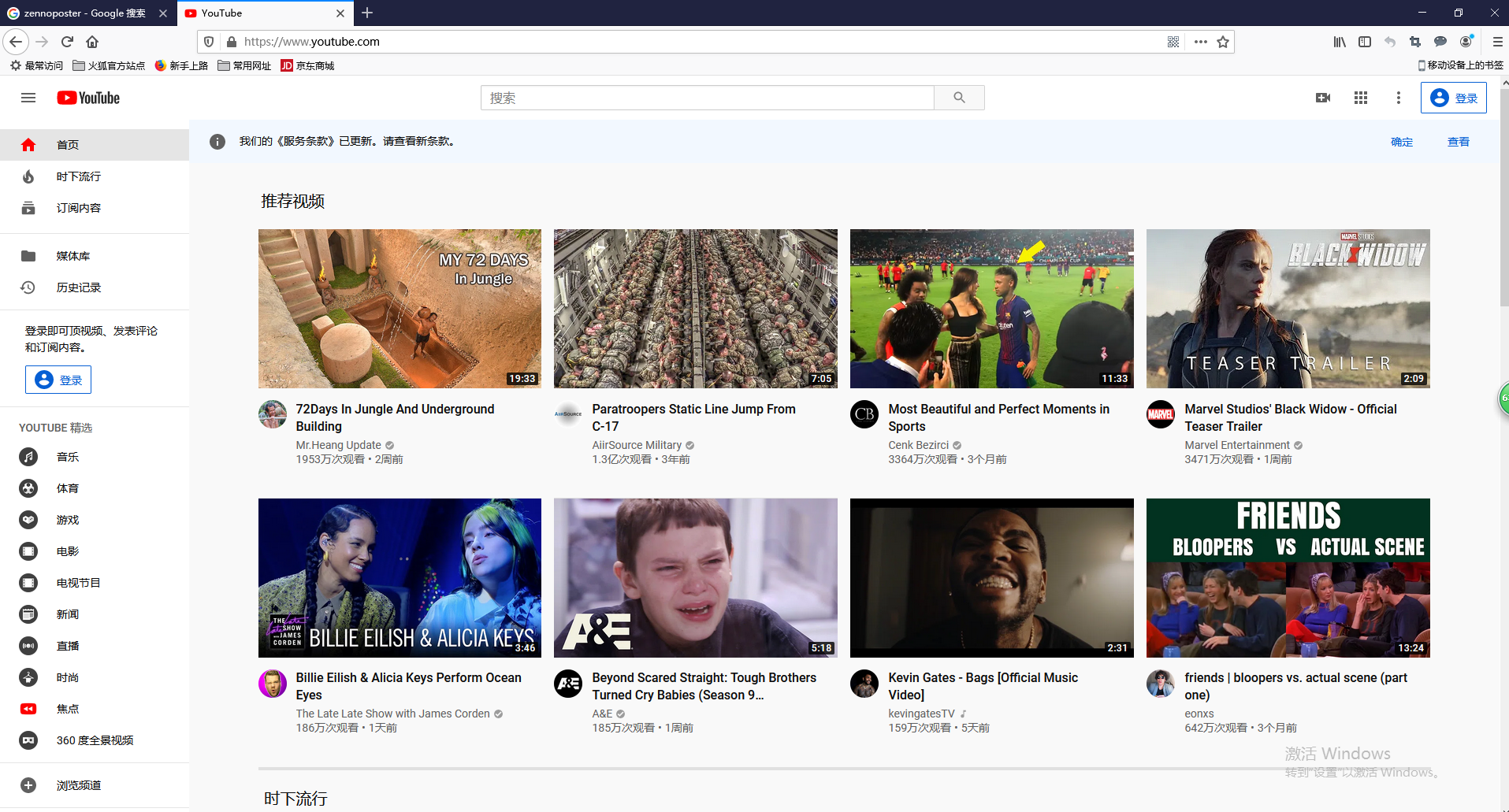Open 浏览频道 in the sidebar
1509x812 pixels.
(95, 785)
